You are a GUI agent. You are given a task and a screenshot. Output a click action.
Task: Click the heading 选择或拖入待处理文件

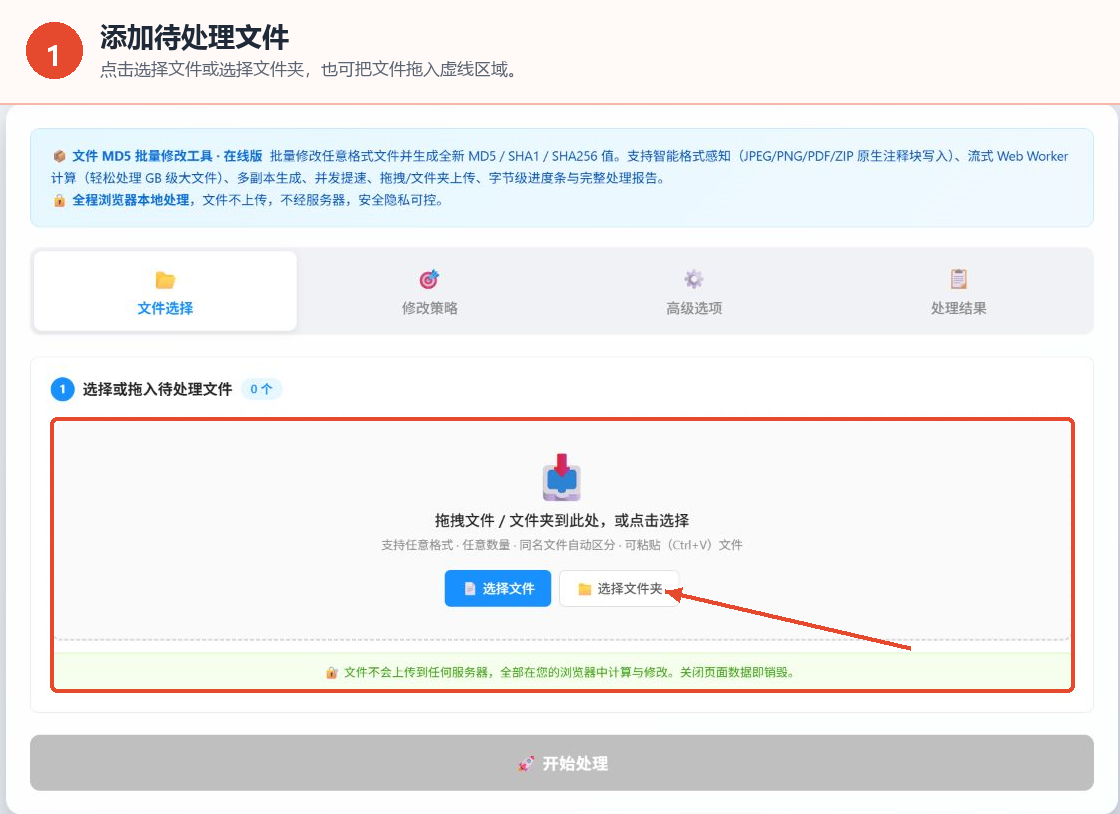point(157,389)
